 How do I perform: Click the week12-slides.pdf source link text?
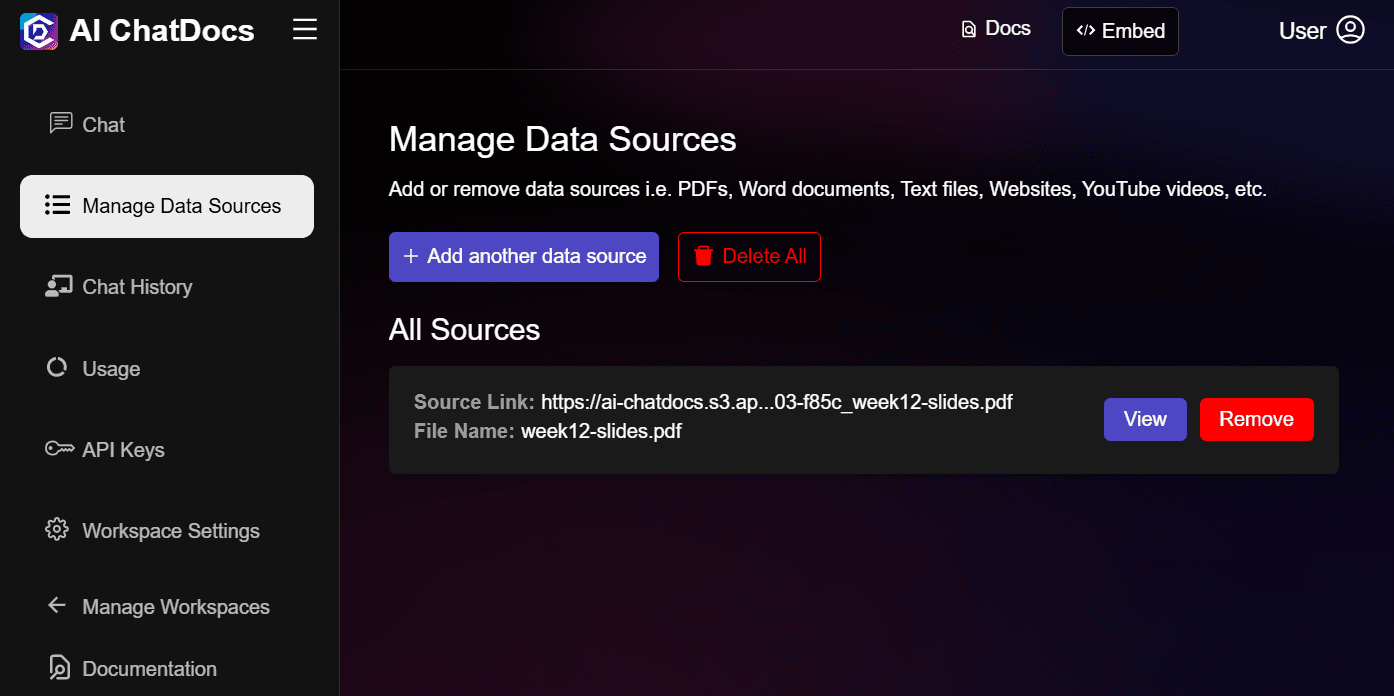click(x=776, y=402)
